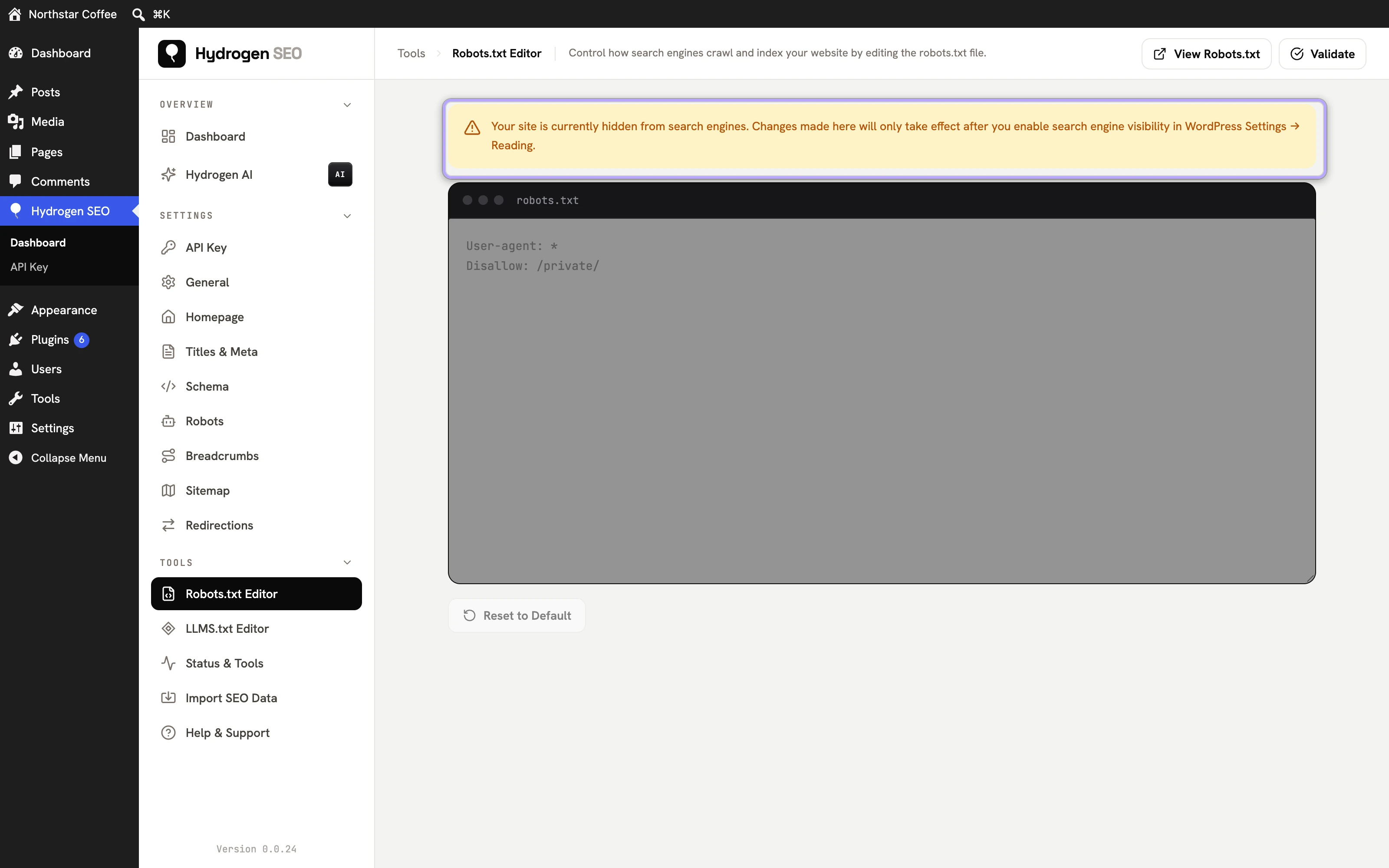
Task: Click the Import SEO Data download icon
Action: click(168, 698)
